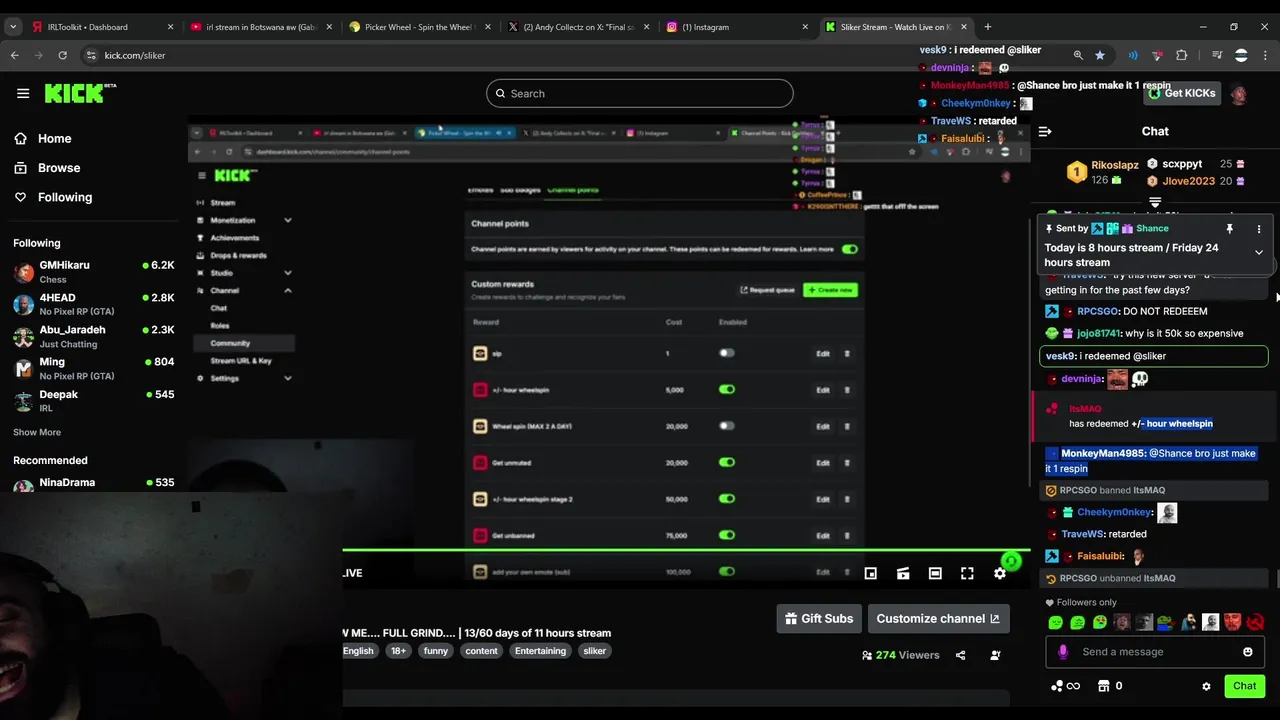Image resolution: width=1280 pixels, height=720 pixels.
Task: Select the Entertaining tag
Action: (540, 651)
